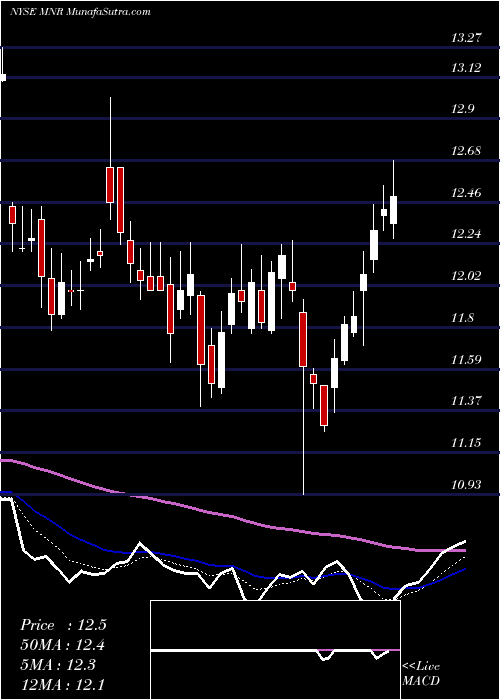The height and width of the screenshot is (700, 500).
Task: Click the 5MA : 12.3 readout
Action: click(58, 665)
